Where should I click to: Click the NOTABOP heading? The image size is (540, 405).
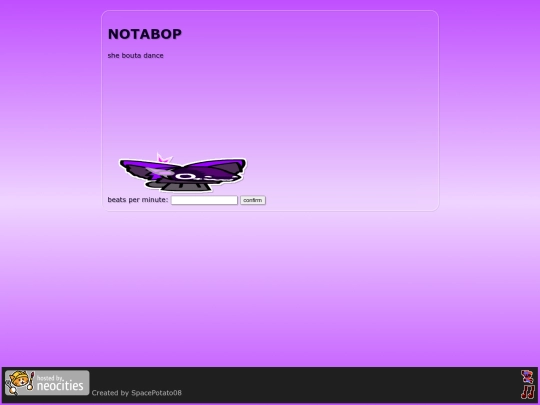pos(145,34)
